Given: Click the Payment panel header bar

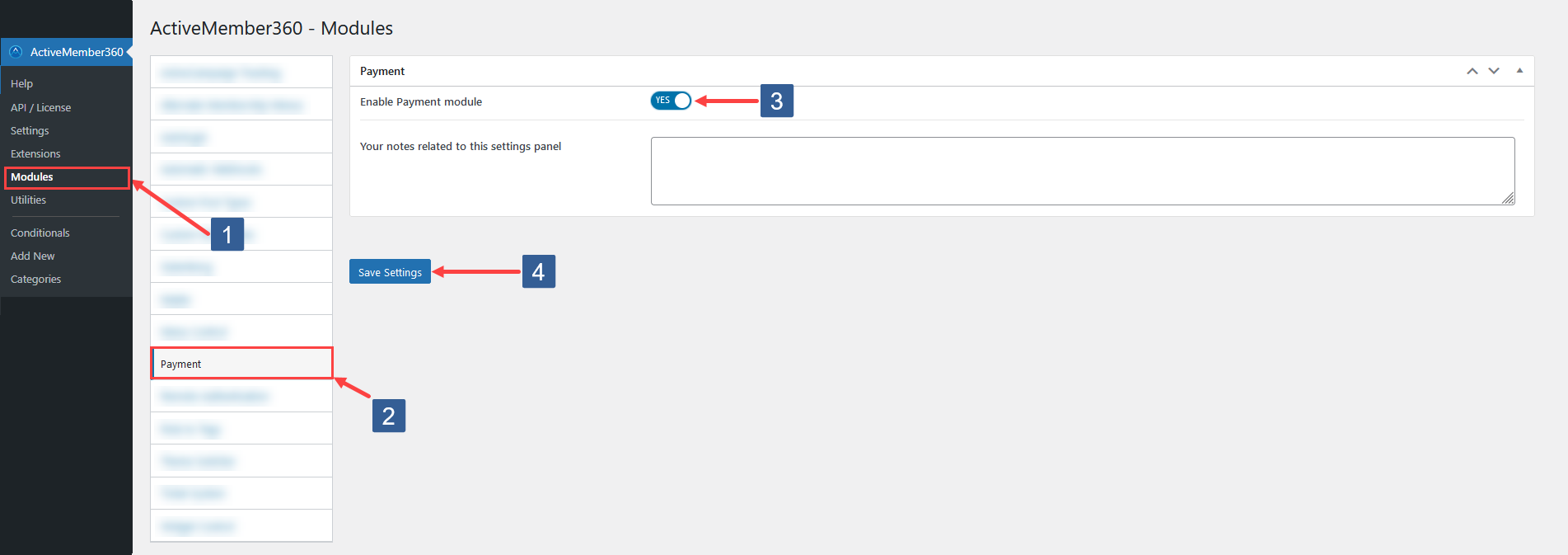Looking at the screenshot, I should [x=742, y=71].
